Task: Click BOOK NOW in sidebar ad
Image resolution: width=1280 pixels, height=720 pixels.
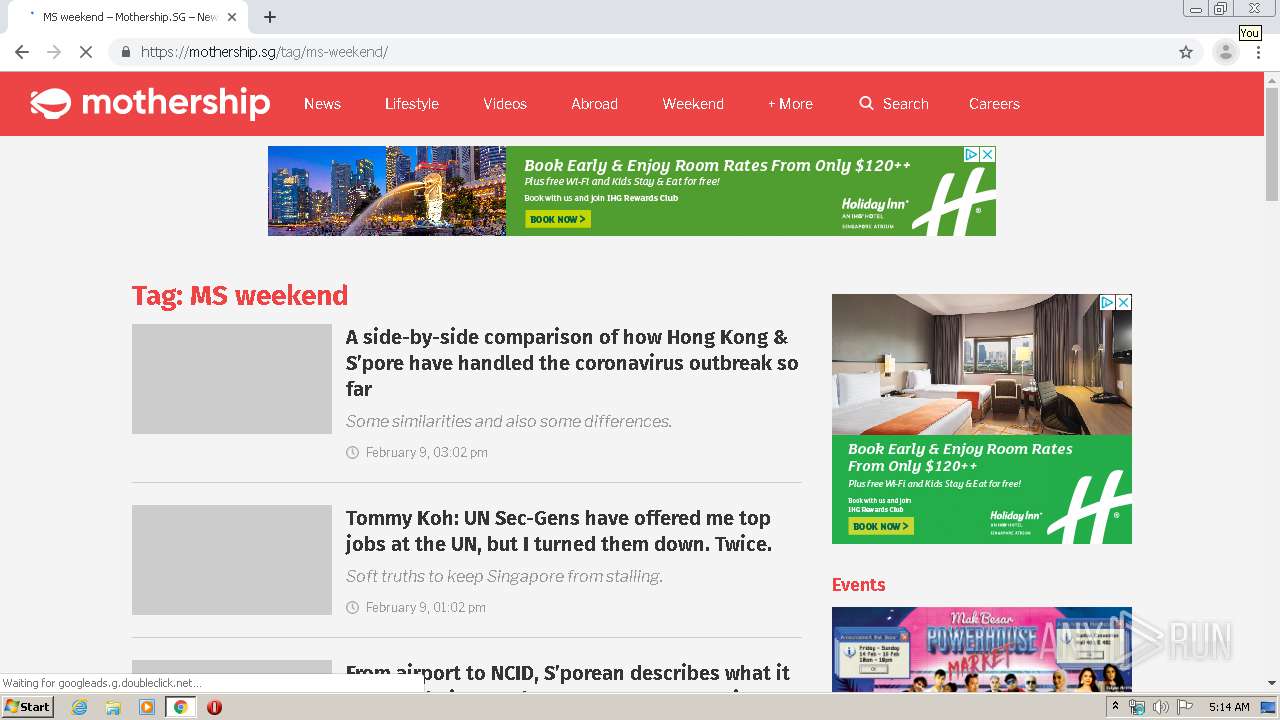Action: pos(881,526)
